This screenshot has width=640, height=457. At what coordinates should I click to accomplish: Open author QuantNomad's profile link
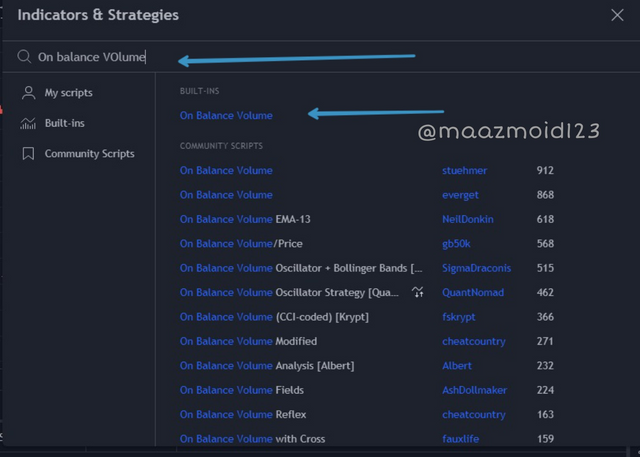pos(473,293)
